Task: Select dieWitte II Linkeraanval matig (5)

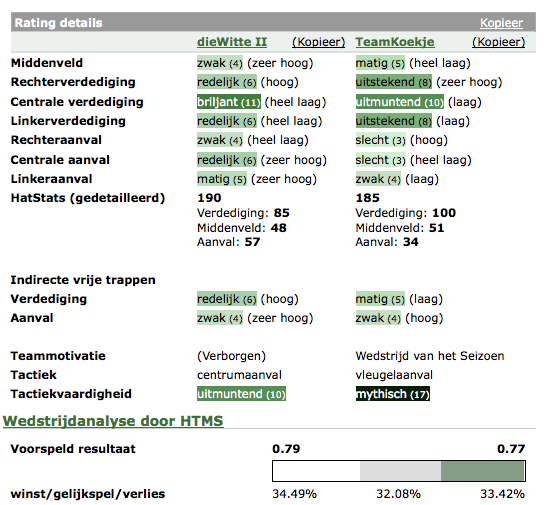Action: point(222,179)
